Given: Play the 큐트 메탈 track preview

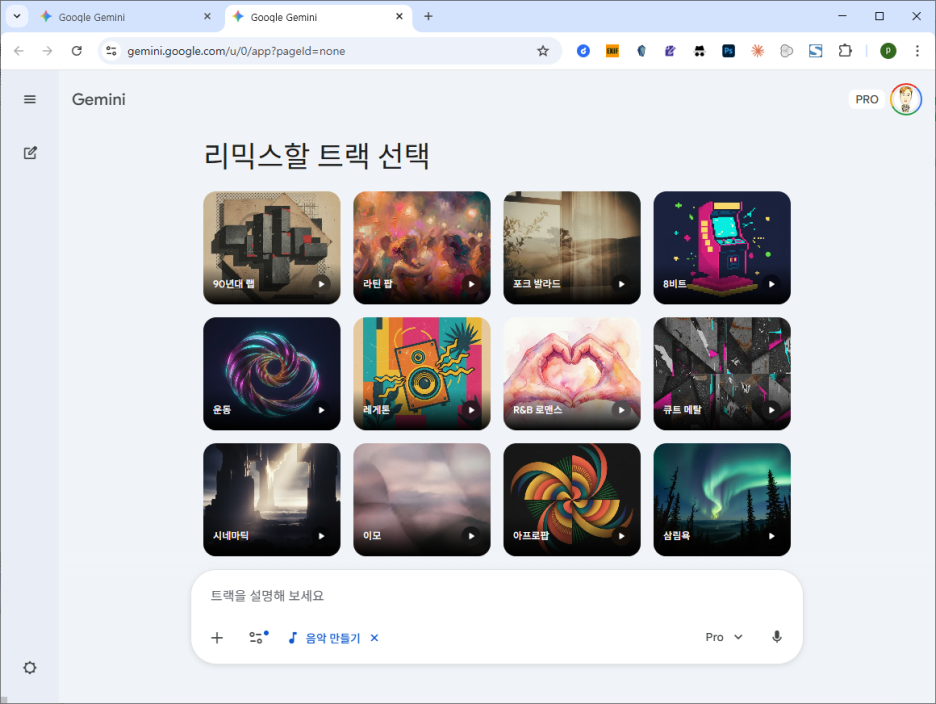Looking at the screenshot, I should [772, 410].
